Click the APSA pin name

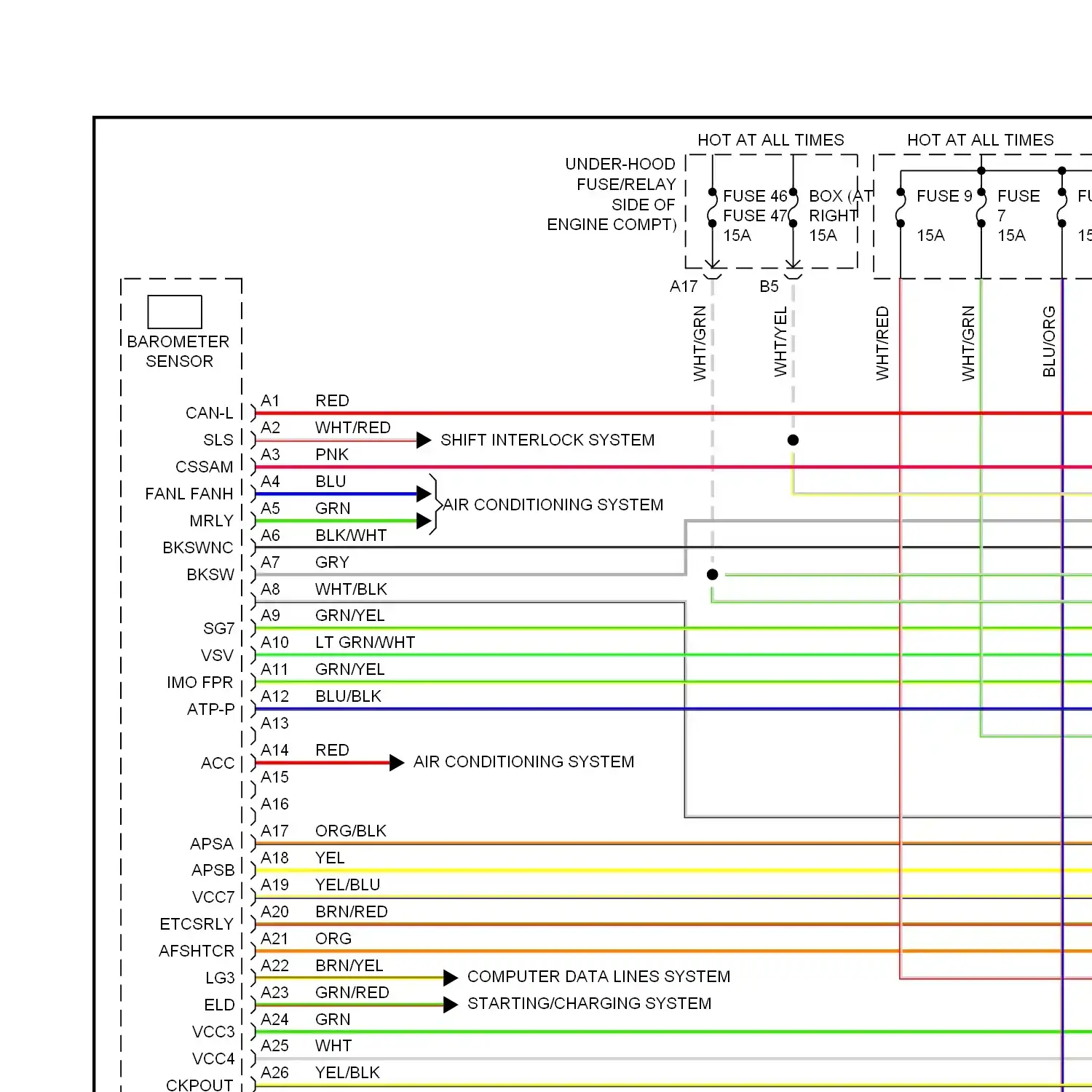point(212,844)
